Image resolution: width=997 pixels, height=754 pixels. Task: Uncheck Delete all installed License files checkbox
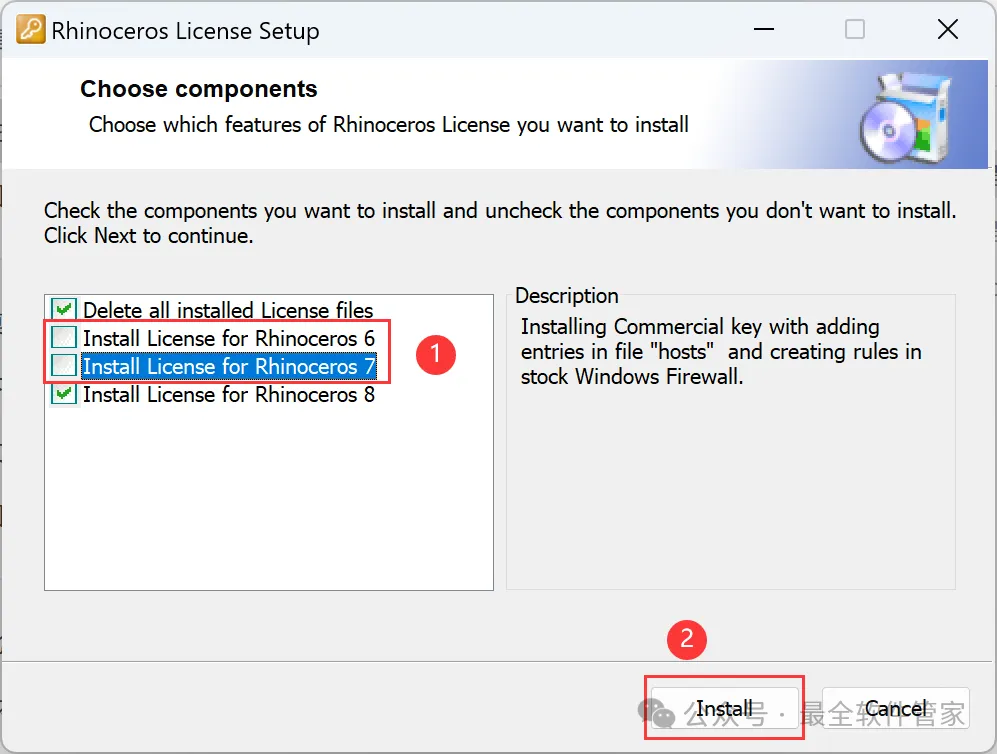coord(64,310)
